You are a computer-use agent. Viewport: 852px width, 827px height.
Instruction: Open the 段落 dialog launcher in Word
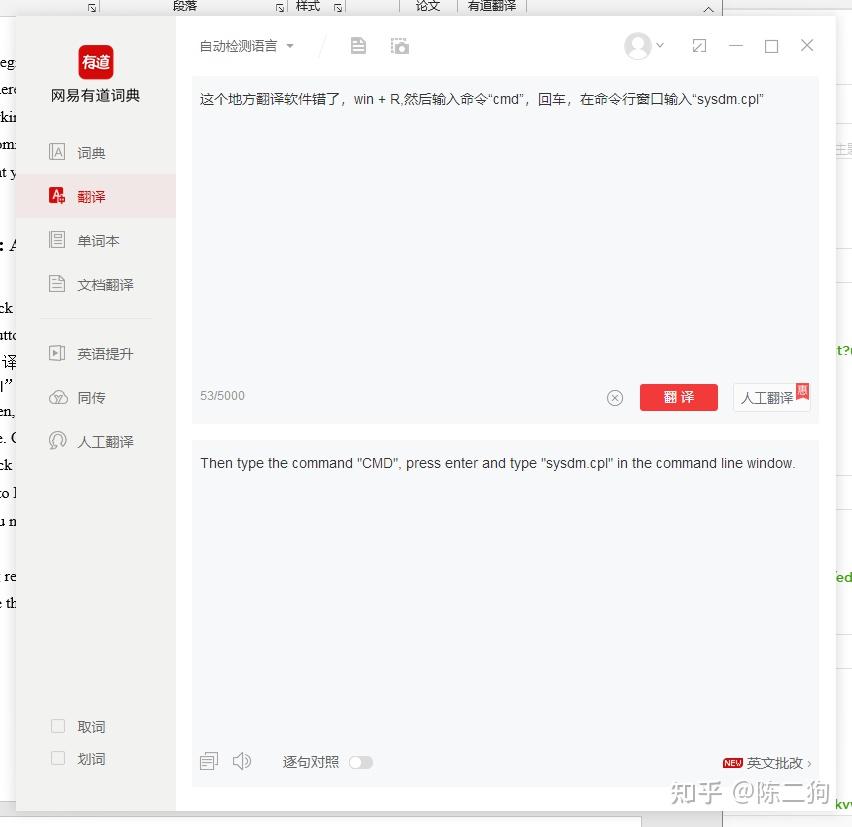click(x=280, y=8)
